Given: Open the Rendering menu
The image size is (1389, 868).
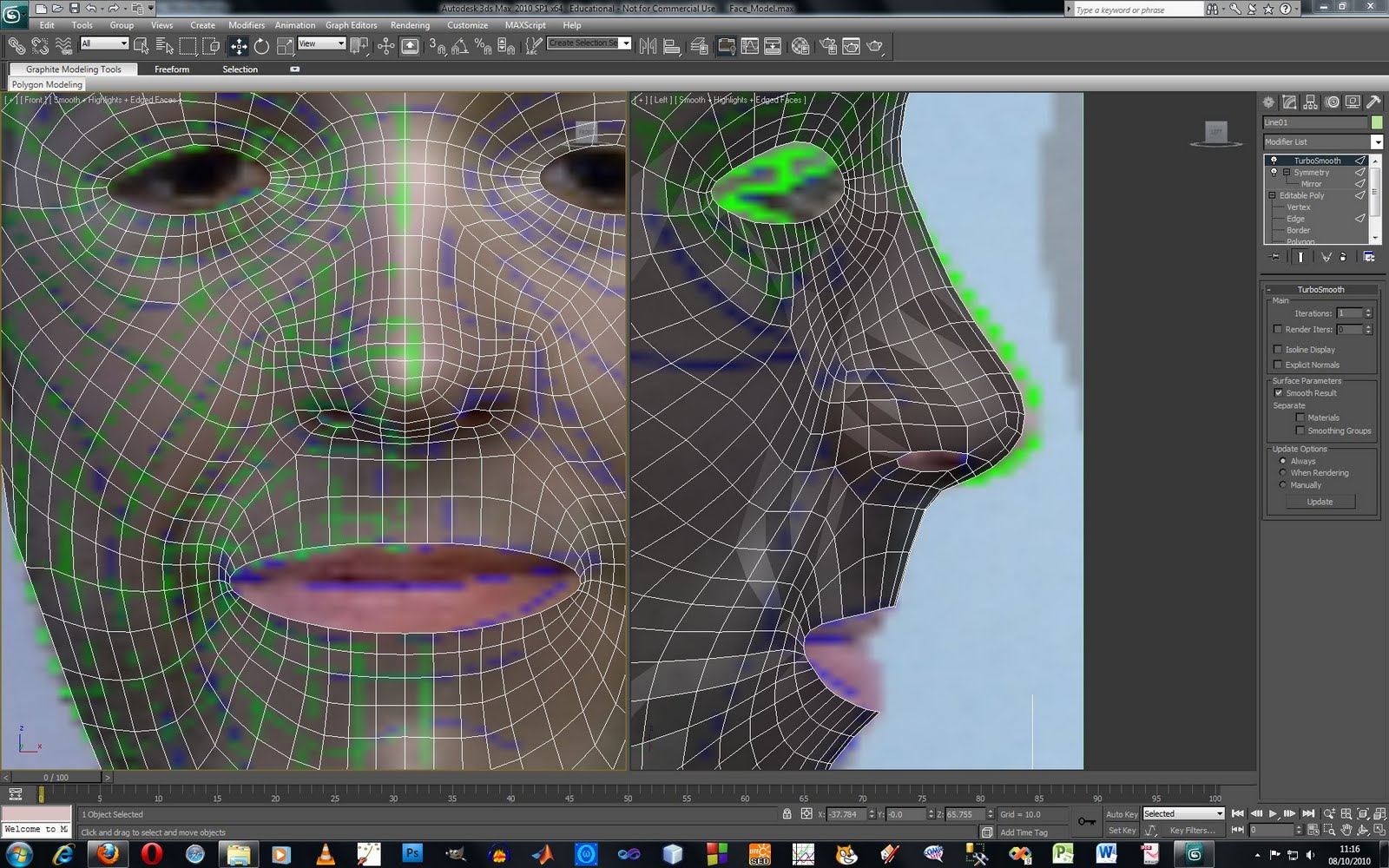Looking at the screenshot, I should [410, 25].
